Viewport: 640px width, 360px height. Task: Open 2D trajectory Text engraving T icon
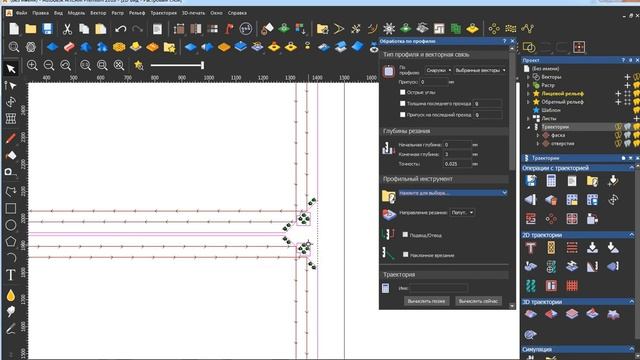(x=531, y=247)
